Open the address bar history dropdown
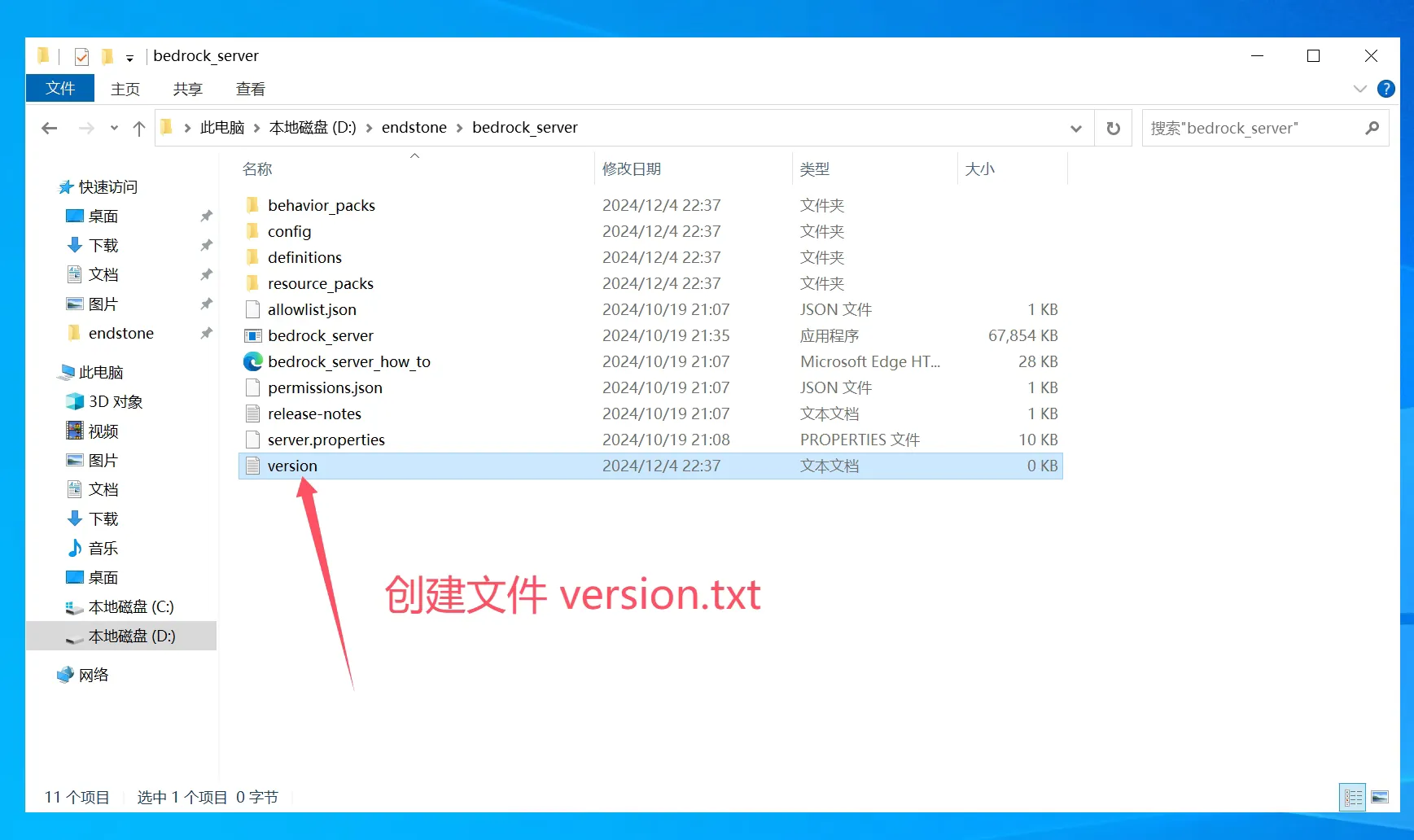 pos(1075,129)
